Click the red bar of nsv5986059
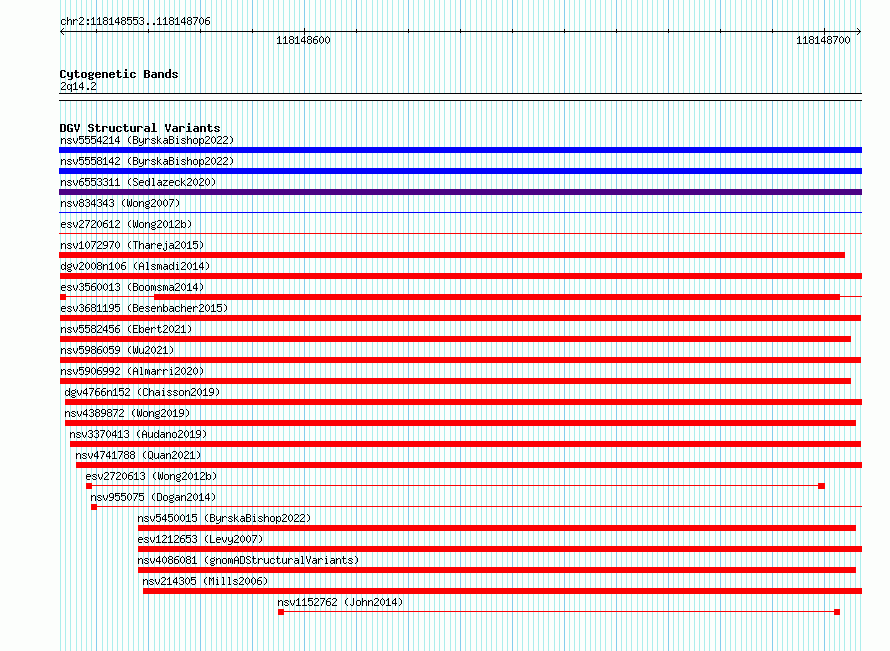The width and height of the screenshot is (890, 651). pyautogui.click(x=460, y=360)
